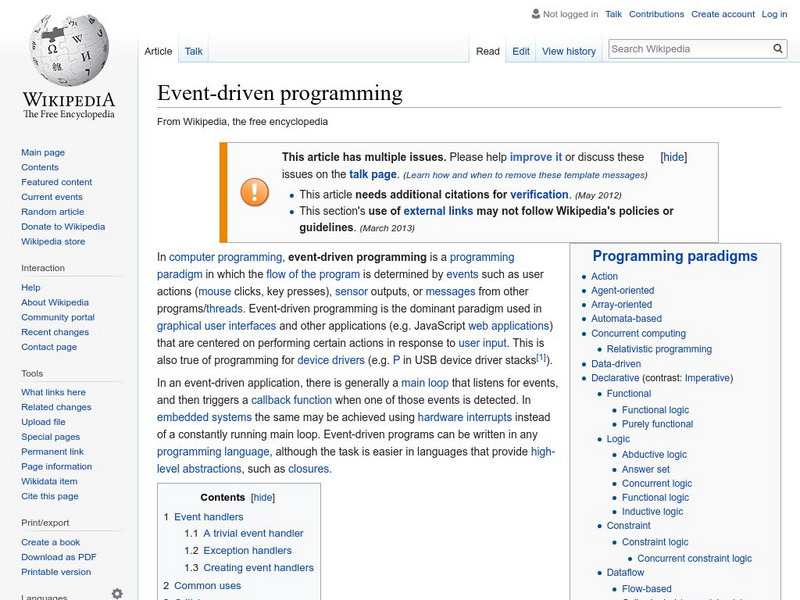Click the Wikipedia globe logo
The height and width of the screenshot is (600, 800).
[x=69, y=49]
